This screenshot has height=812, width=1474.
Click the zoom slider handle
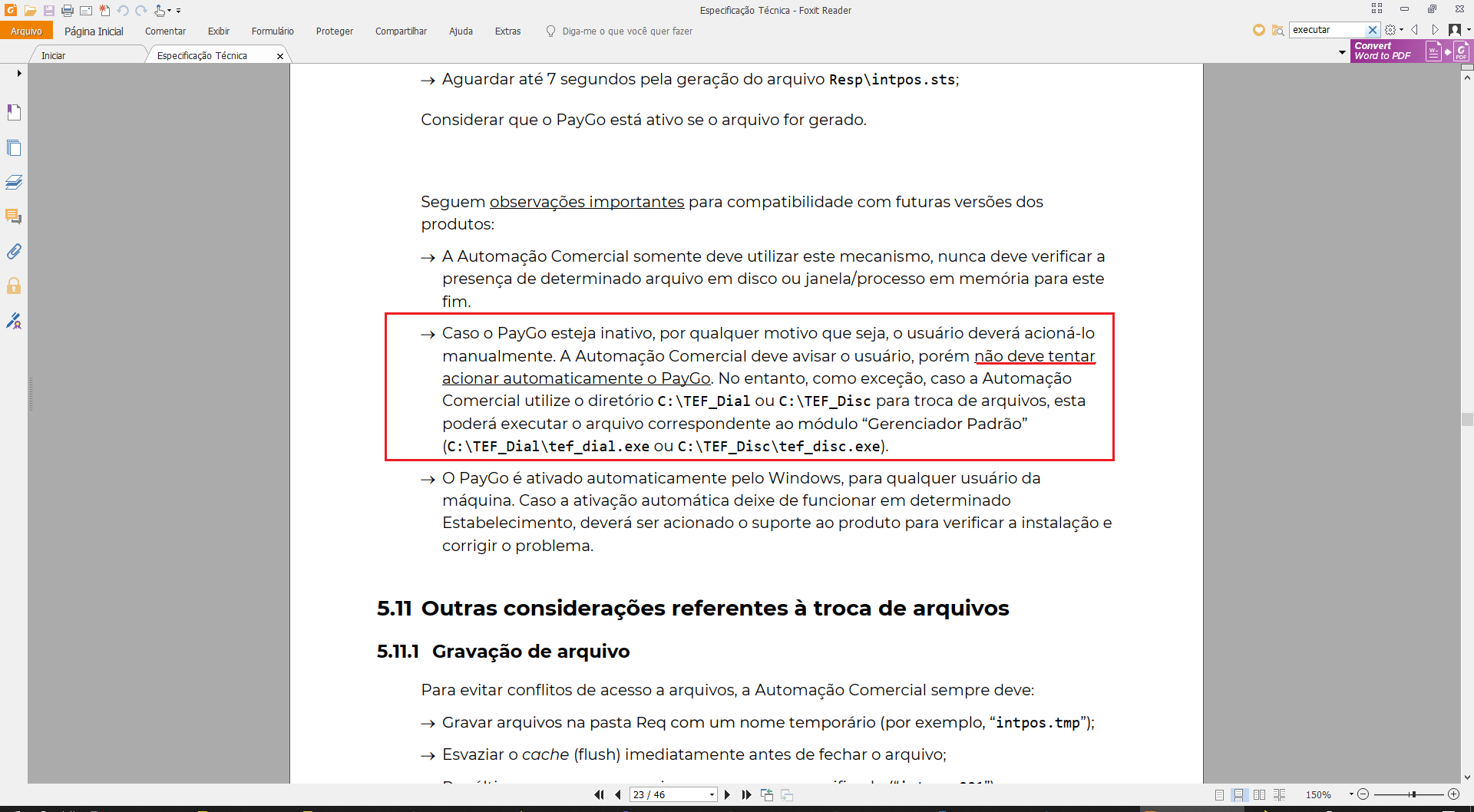tap(1413, 794)
